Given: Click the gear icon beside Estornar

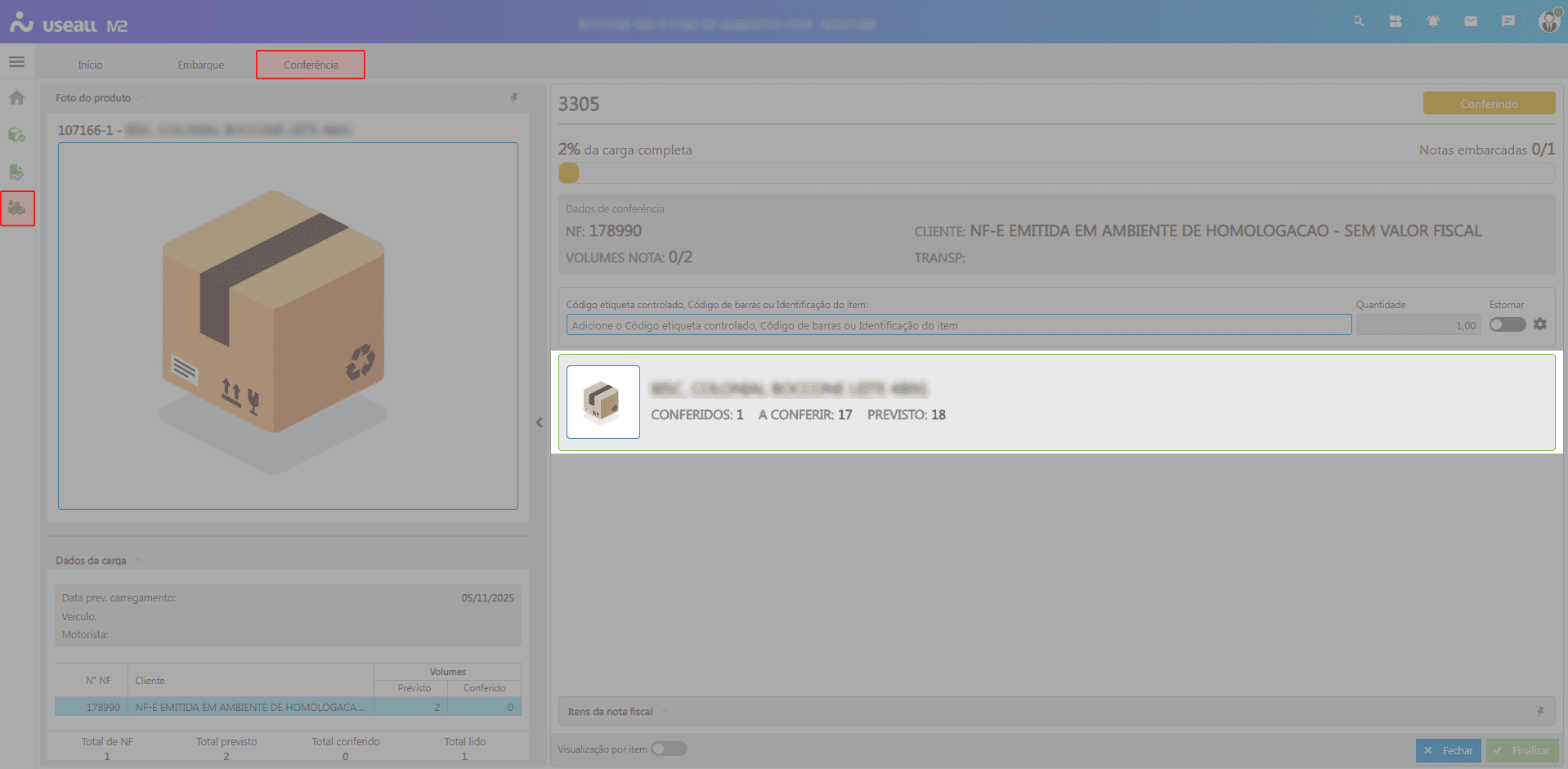Looking at the screenshot, I should (x=1540, y=324).
